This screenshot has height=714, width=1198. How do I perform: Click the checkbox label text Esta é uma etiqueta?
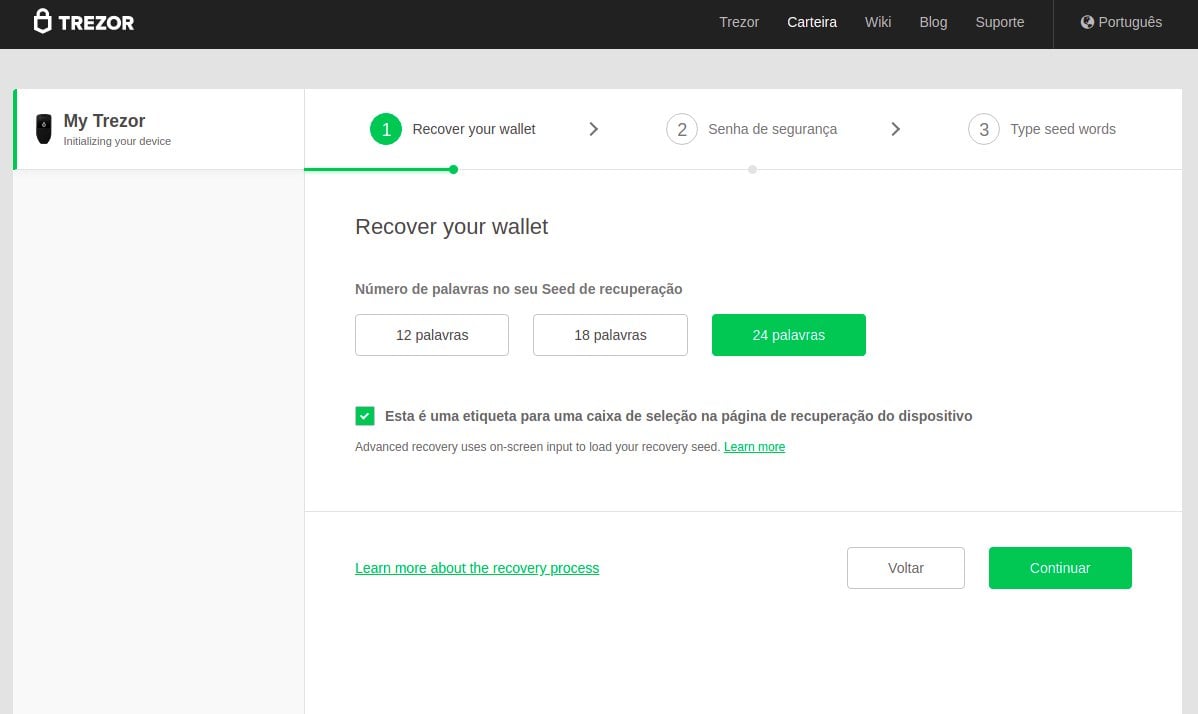click(x=678, y=416)
